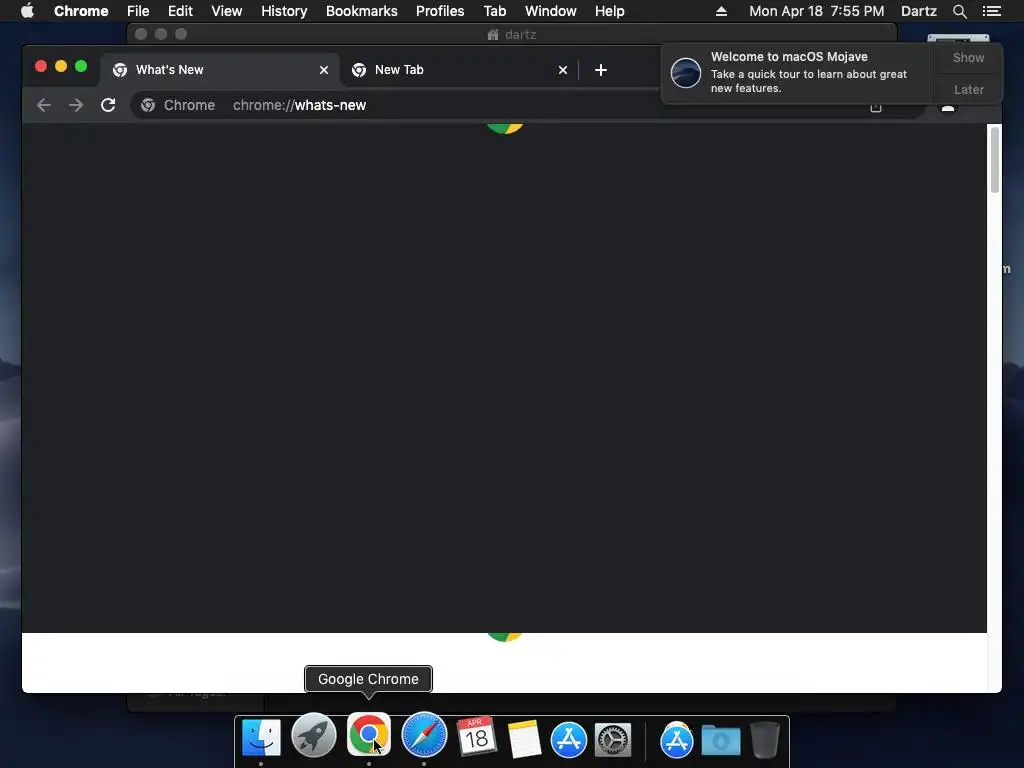
Task: Click the dartz Finder window title bar
Action: tap(511, 34)
